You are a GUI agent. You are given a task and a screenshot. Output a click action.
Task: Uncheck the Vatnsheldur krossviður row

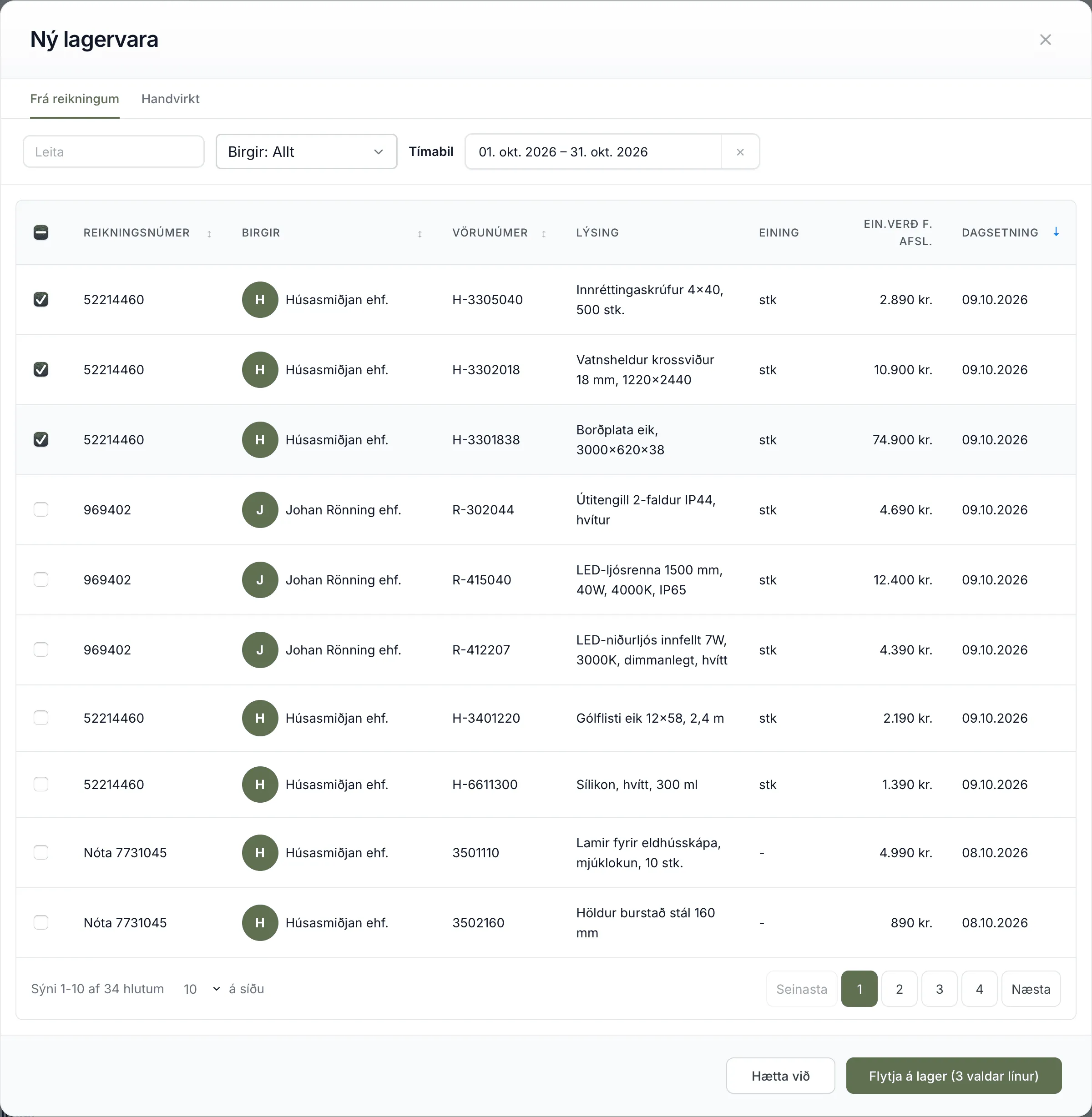point(40,369)
